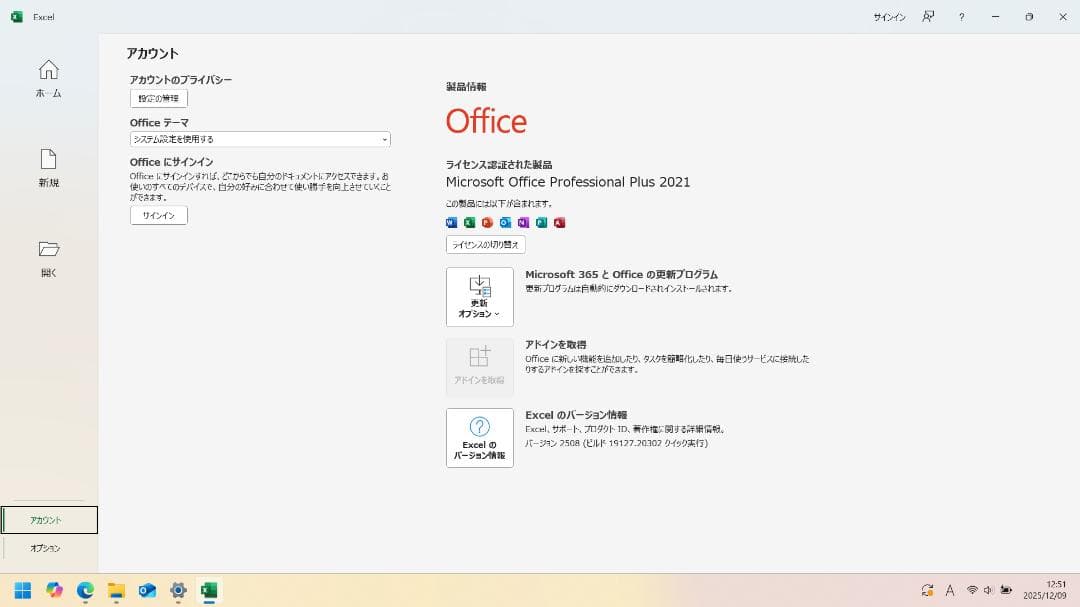Open オプション from the left sidebar
This screenshot has height=607, width=1080.
point(46,548)
